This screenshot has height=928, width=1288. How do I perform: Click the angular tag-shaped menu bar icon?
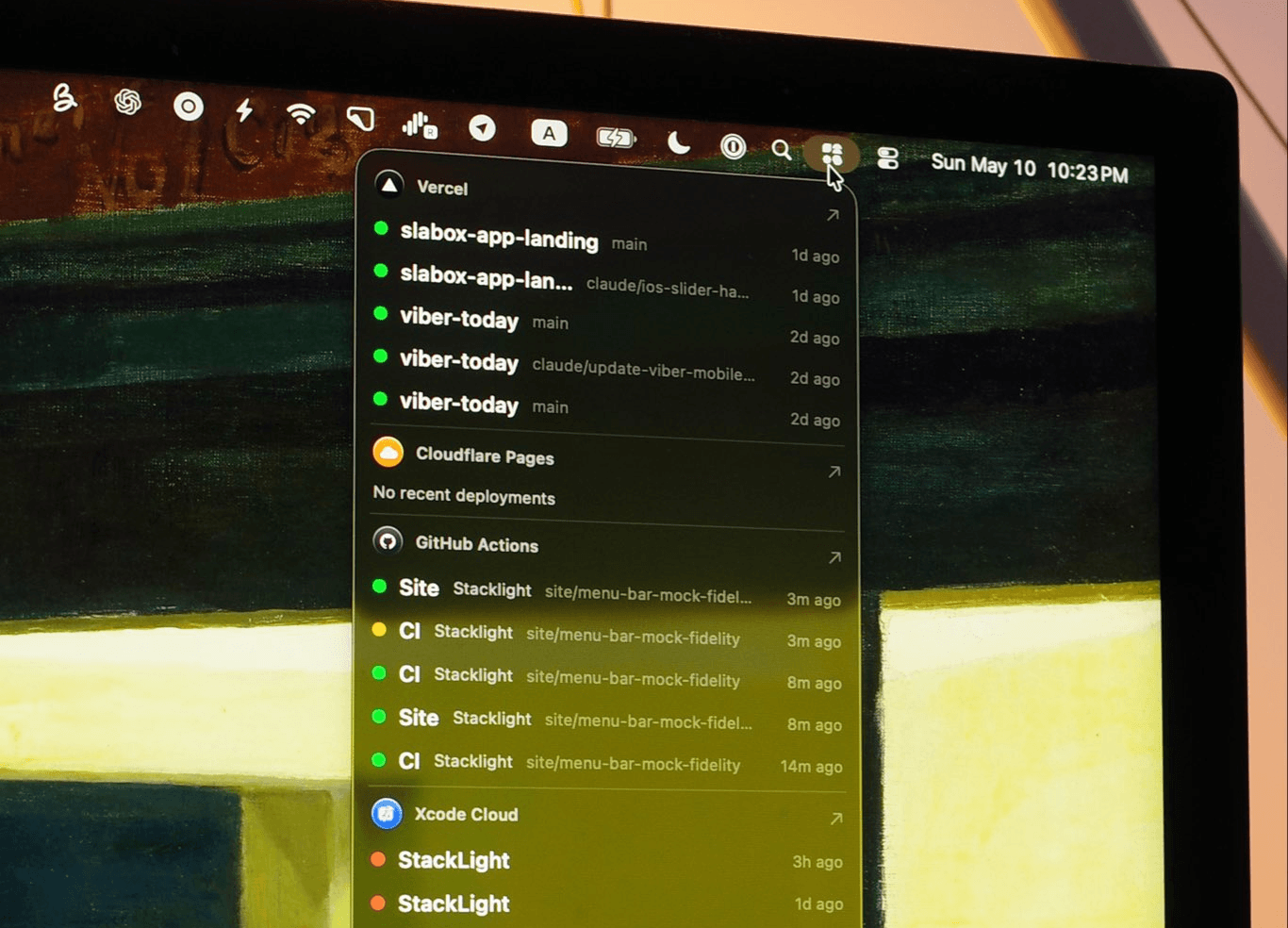[360, 119]
